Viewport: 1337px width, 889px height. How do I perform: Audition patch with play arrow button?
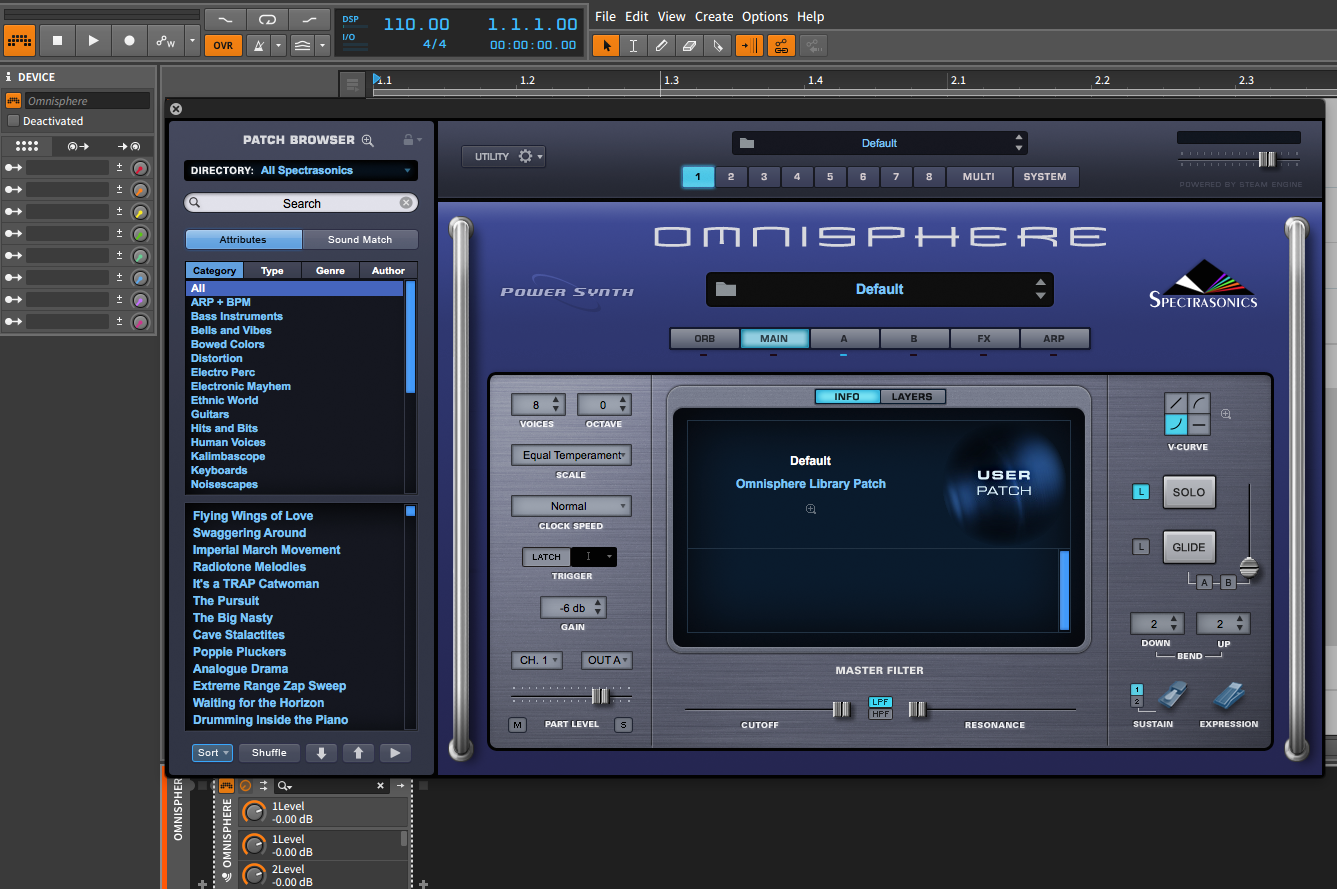pyautogui.click(x=395, y=753)
